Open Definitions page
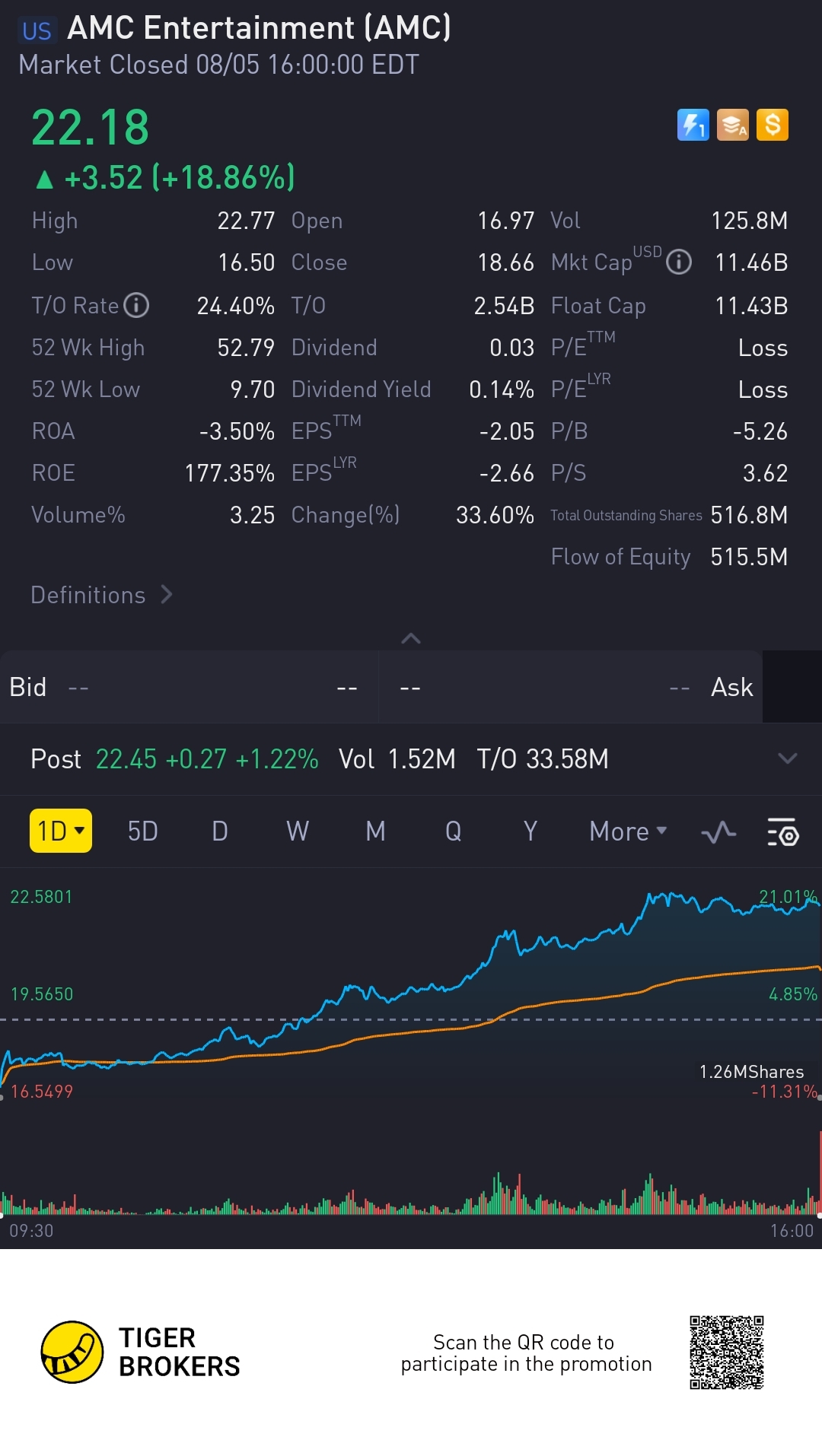Screen dimensions: 822x1456 click(102, 595)
